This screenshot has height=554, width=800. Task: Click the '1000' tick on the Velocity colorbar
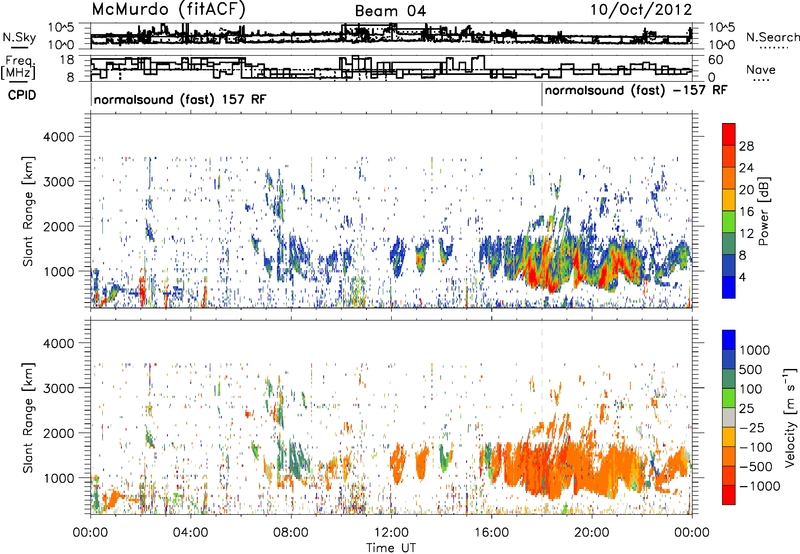click(754, 350)
